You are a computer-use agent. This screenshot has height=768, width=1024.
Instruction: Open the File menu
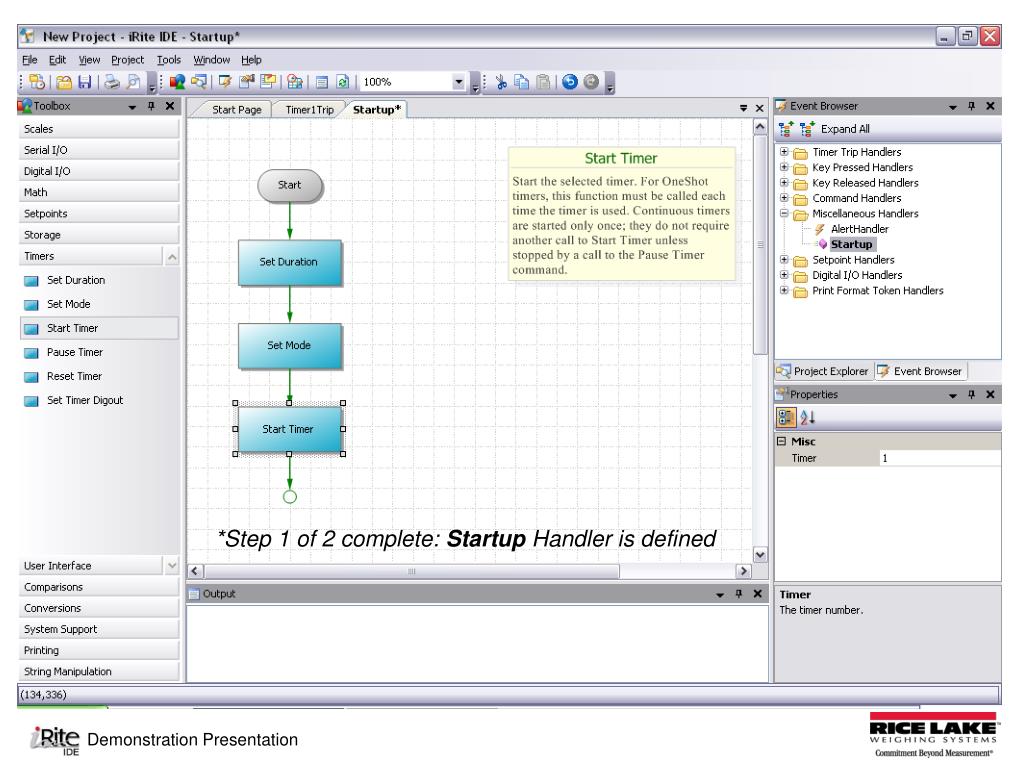(29, 60)
